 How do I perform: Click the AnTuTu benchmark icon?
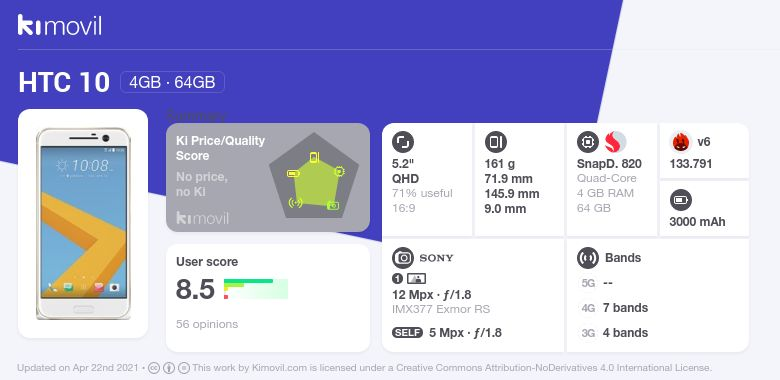click(680, 142)
